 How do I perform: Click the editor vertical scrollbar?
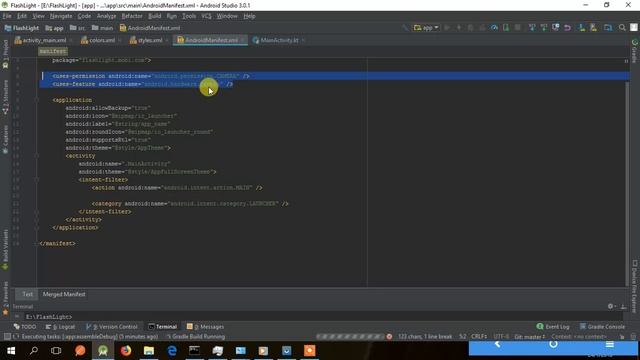pos(627,184)
